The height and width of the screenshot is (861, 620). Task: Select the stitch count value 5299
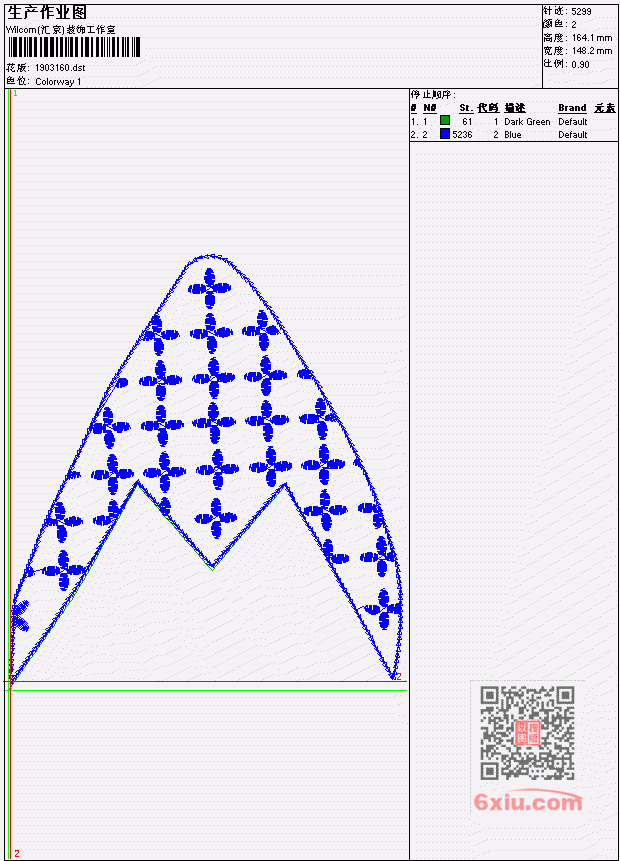tap(581, 12)
